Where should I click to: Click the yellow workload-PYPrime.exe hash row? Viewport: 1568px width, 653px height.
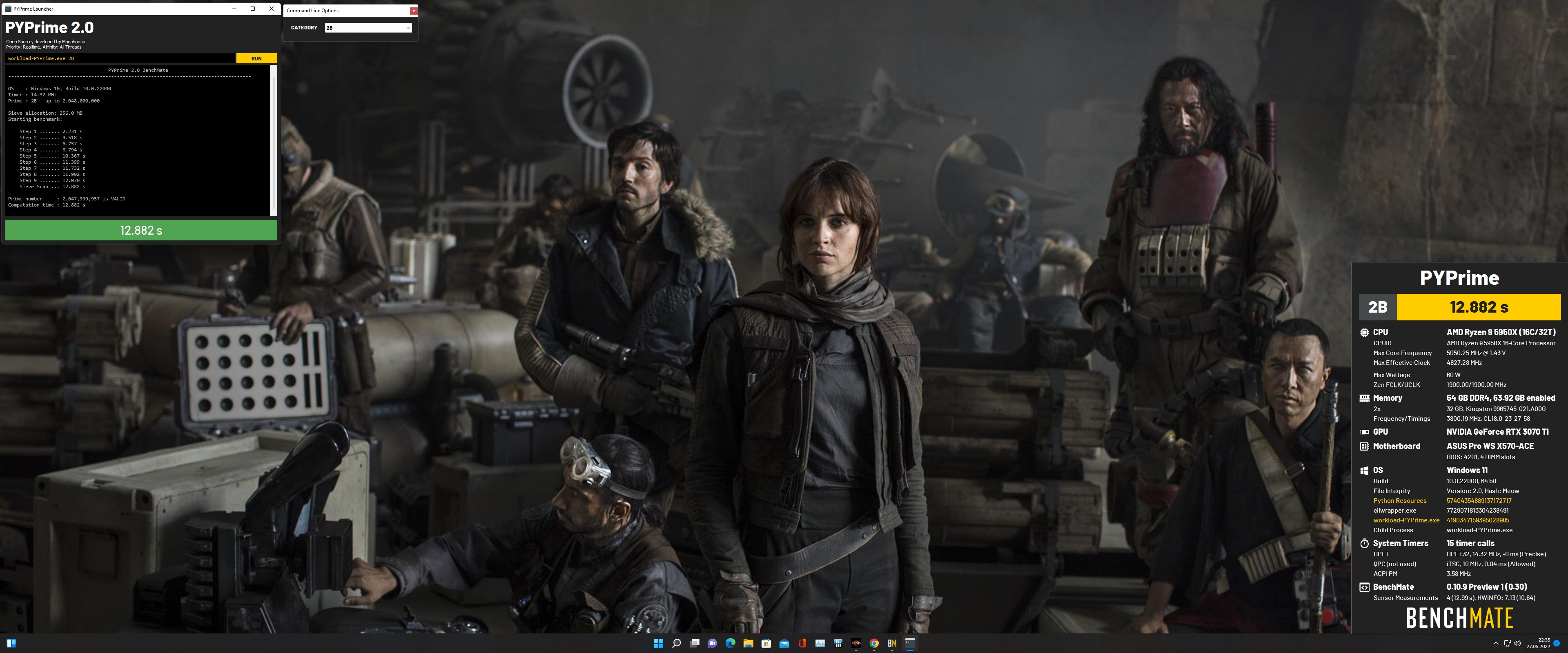[1441, 520]
